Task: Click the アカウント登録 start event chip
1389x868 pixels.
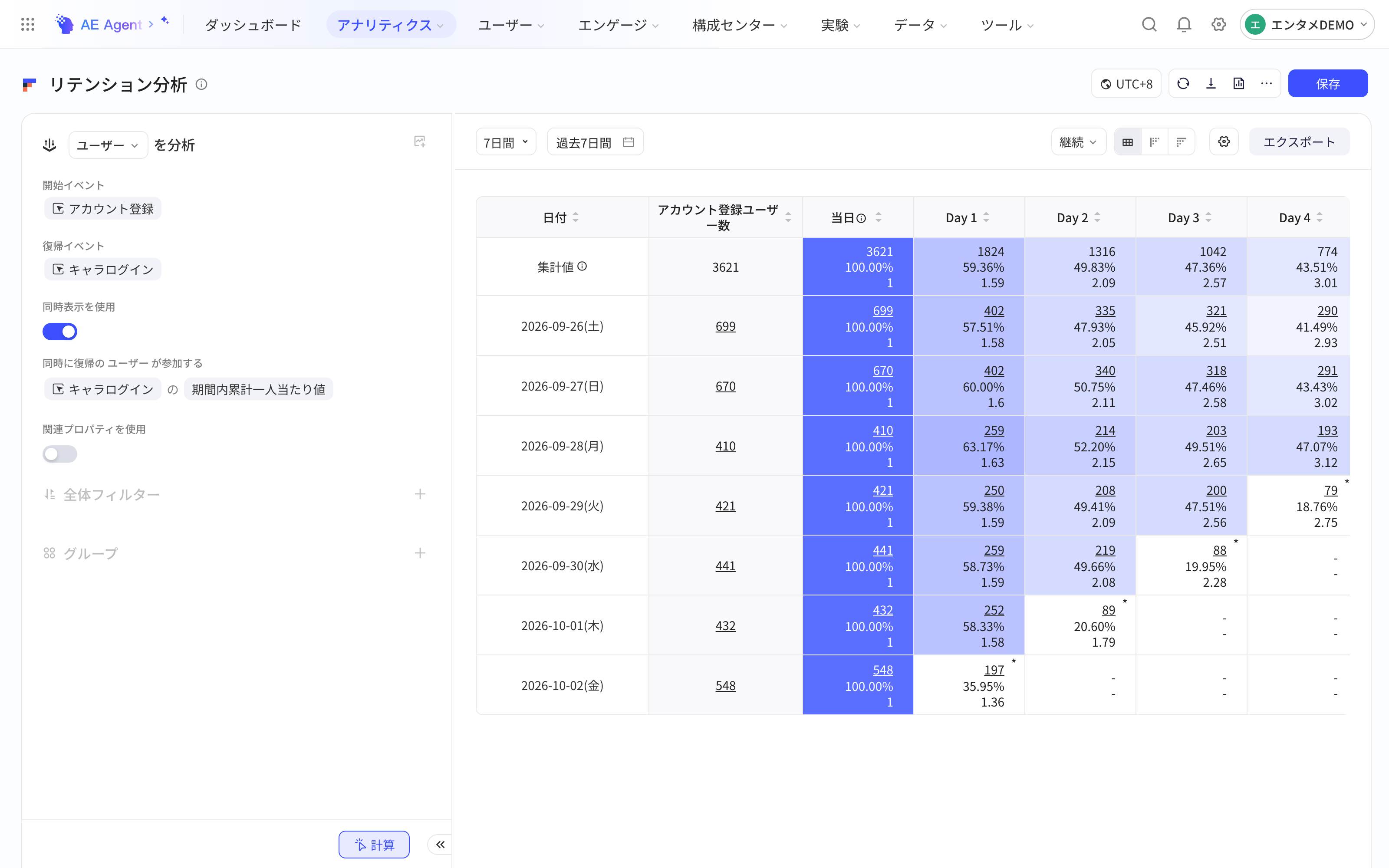Action: 103,208
